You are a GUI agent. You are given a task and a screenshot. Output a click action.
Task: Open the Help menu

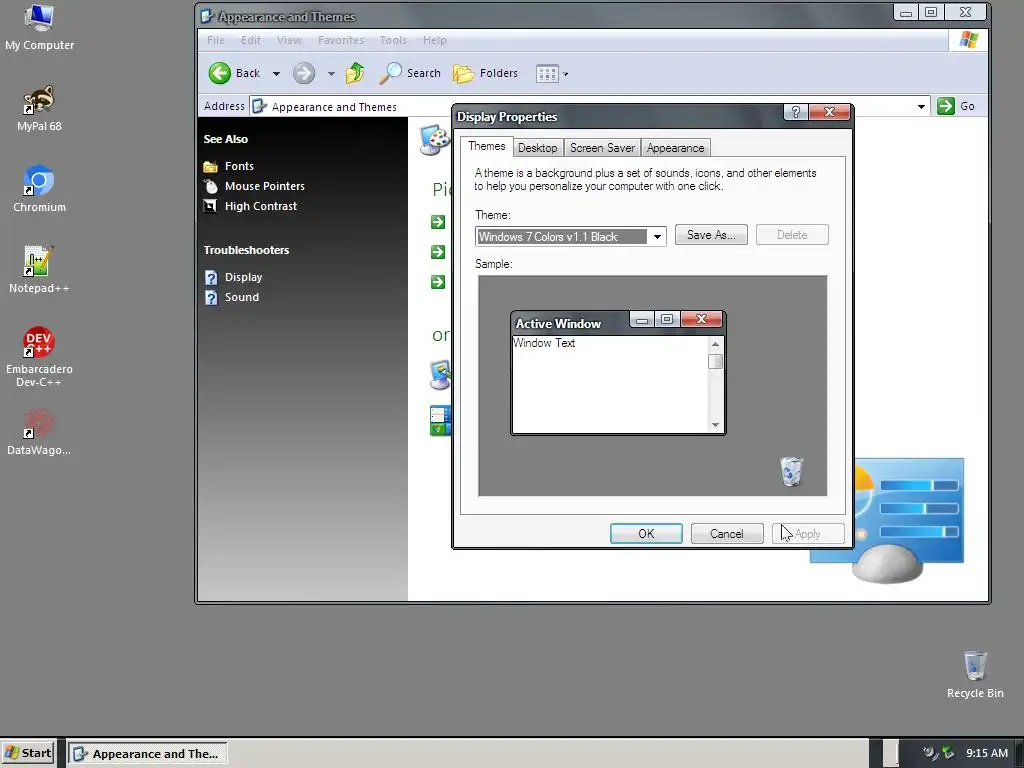click(434, 40)
